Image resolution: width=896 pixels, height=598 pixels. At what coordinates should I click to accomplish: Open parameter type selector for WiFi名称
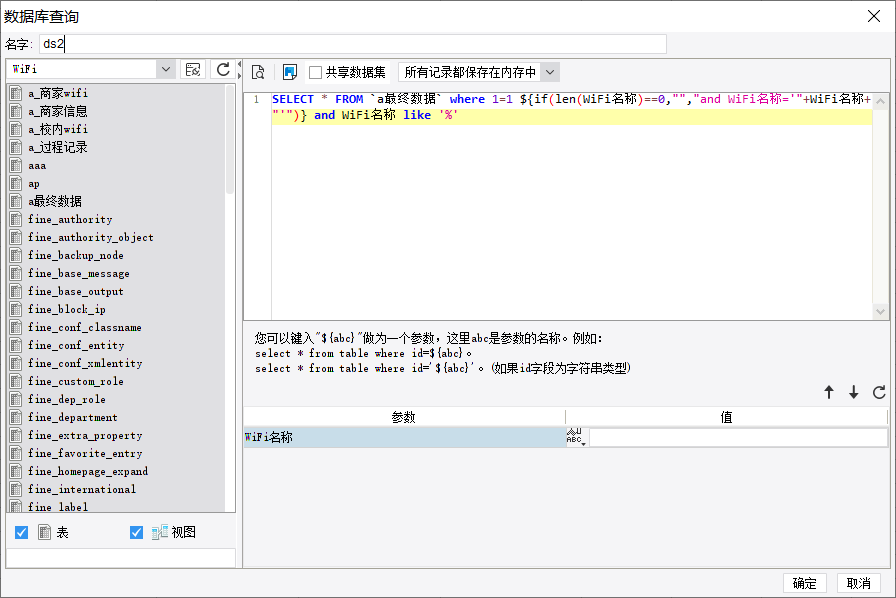tap(576, 437)
